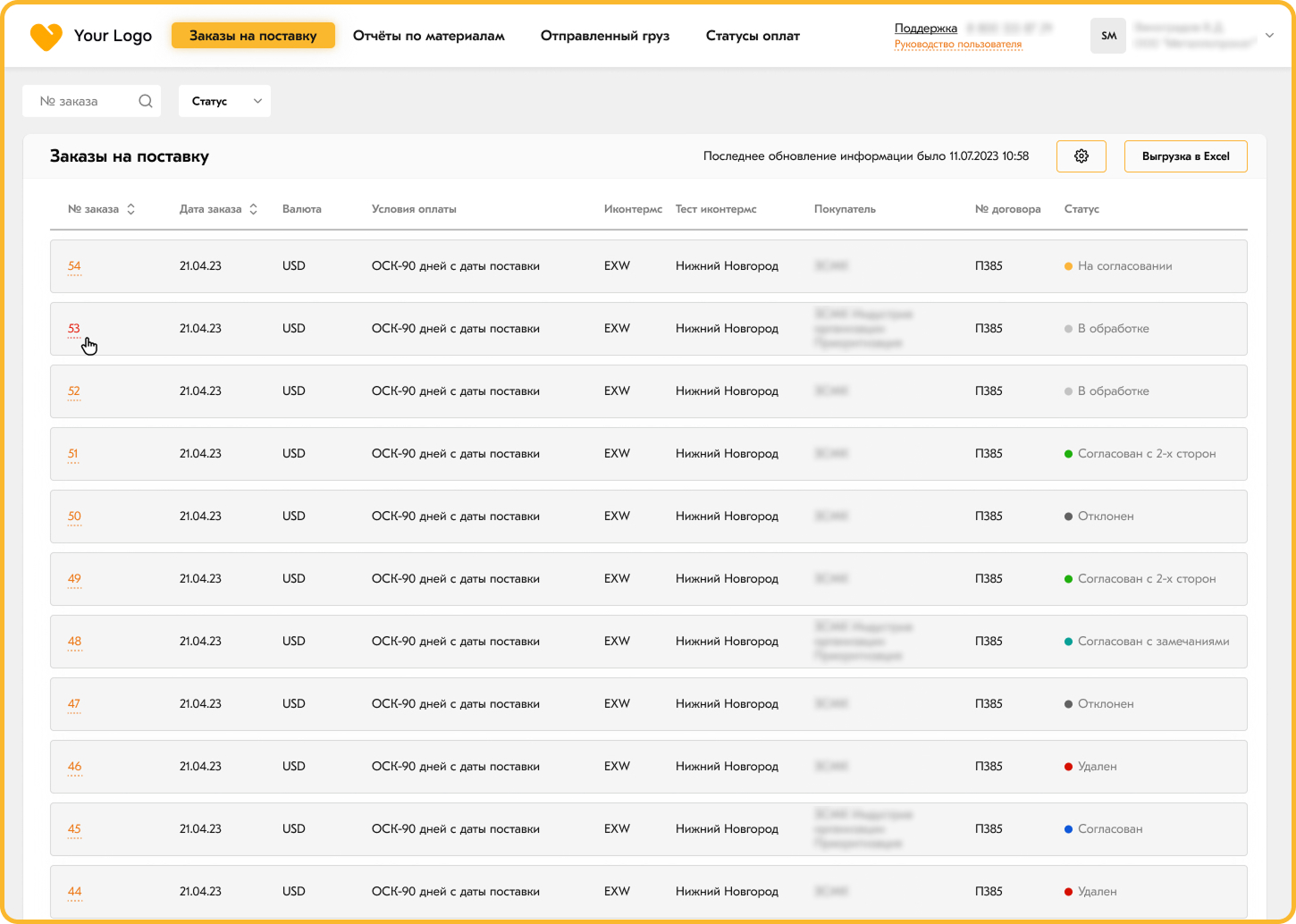Click the search magnifier icon
The height and width of the screenshot is (924, 1296).
[x=146, y=101]
